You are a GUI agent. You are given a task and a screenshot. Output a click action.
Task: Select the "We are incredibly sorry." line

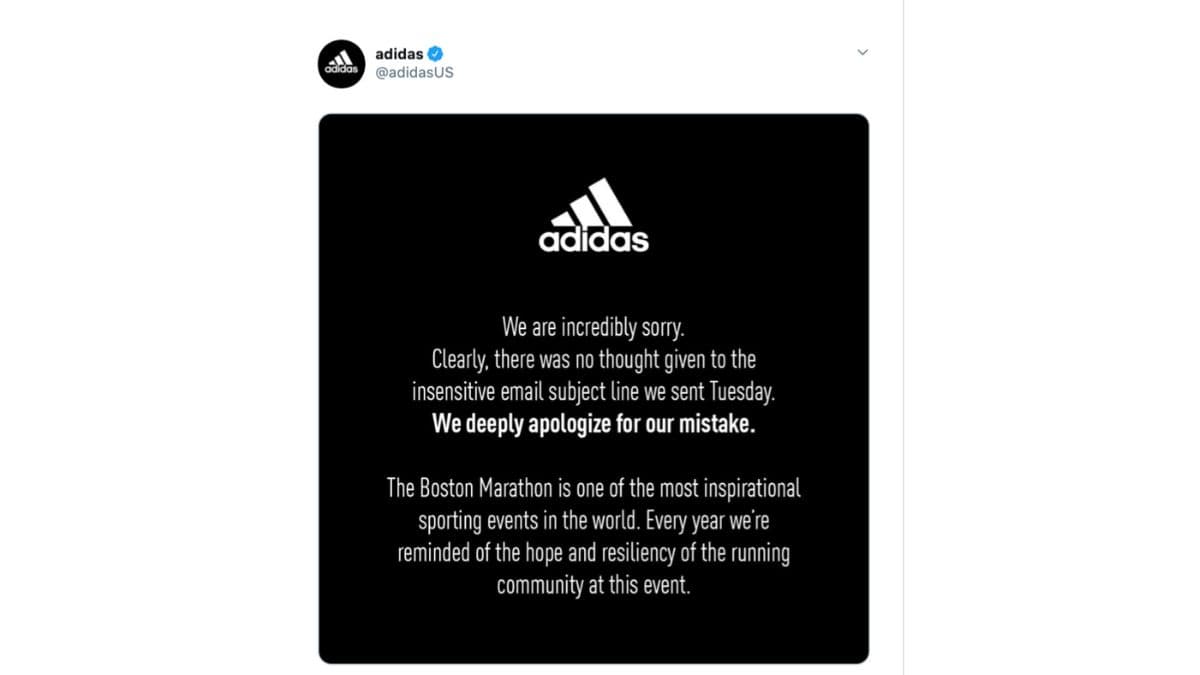[x=593, y=326]
